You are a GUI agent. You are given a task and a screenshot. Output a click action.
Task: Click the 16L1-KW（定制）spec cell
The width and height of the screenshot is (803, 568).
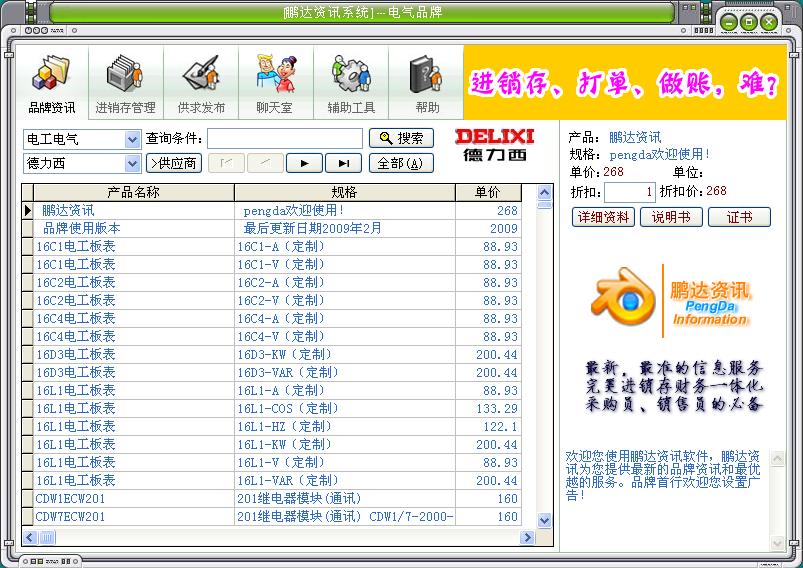coord(345,445)
